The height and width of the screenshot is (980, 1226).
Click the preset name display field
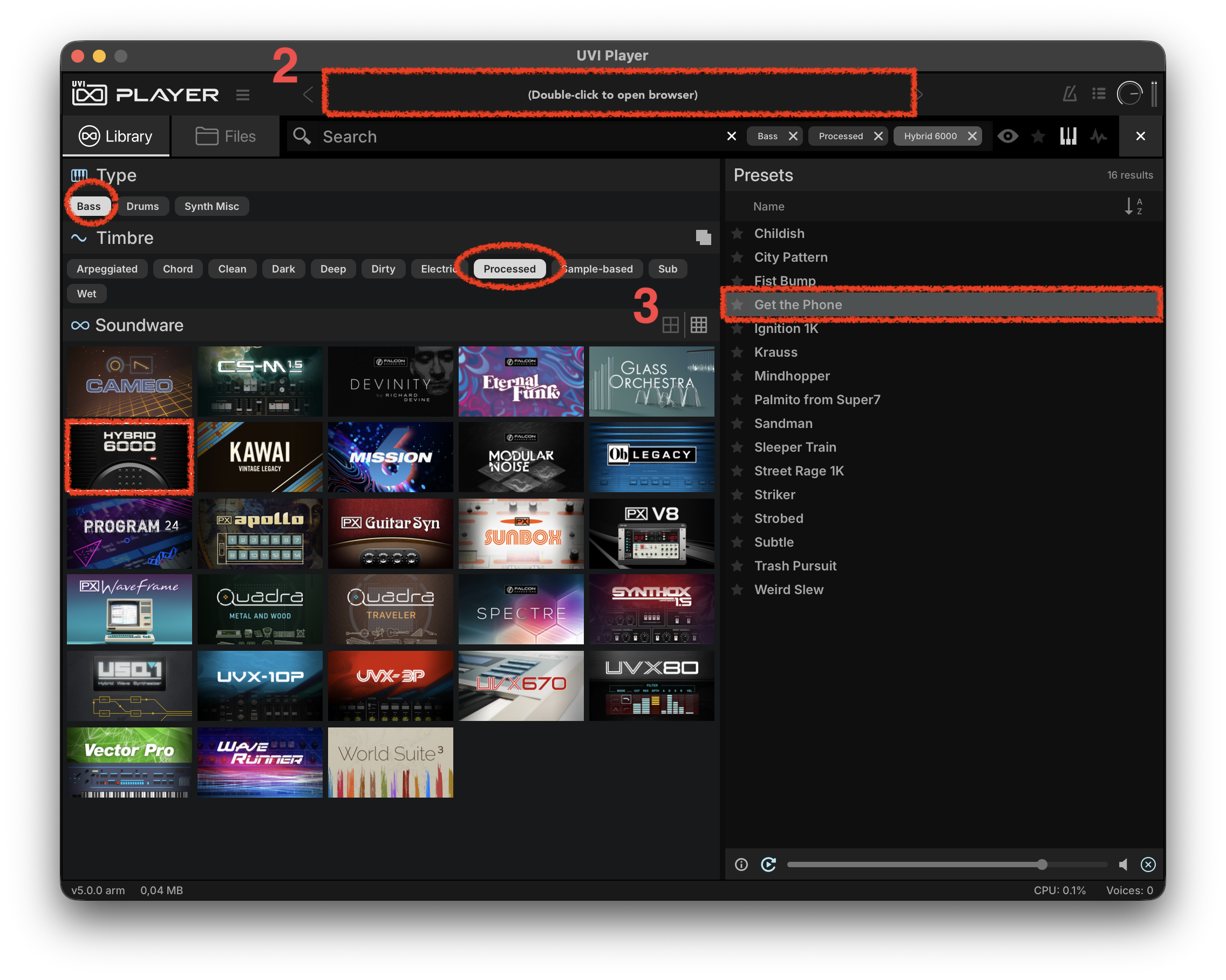(612, 94)
